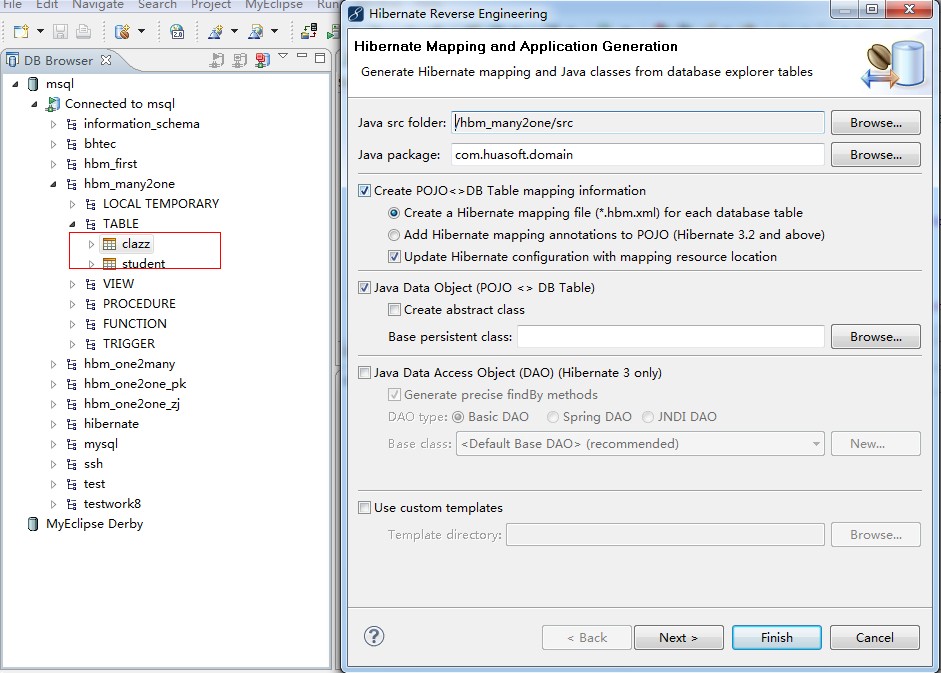
Task: Focus the Base persistent class field
Action: tap(670, 337)
